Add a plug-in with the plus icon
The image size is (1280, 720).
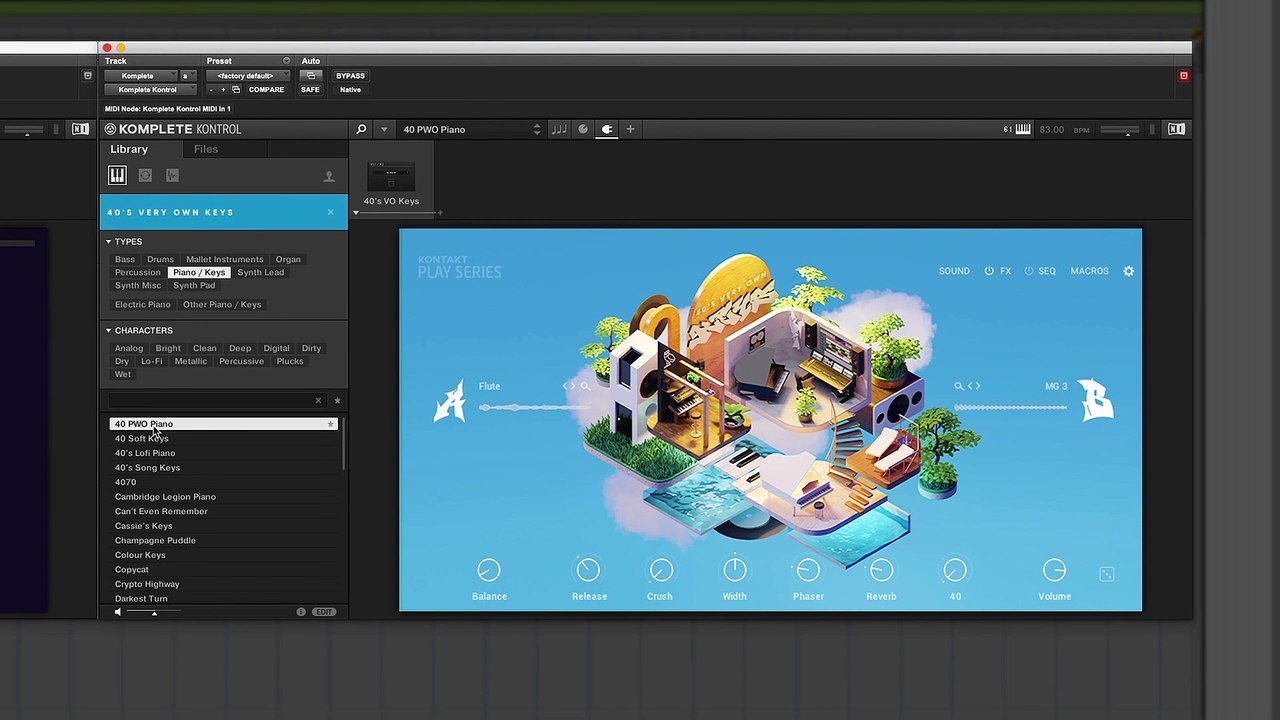coord(630,129)
